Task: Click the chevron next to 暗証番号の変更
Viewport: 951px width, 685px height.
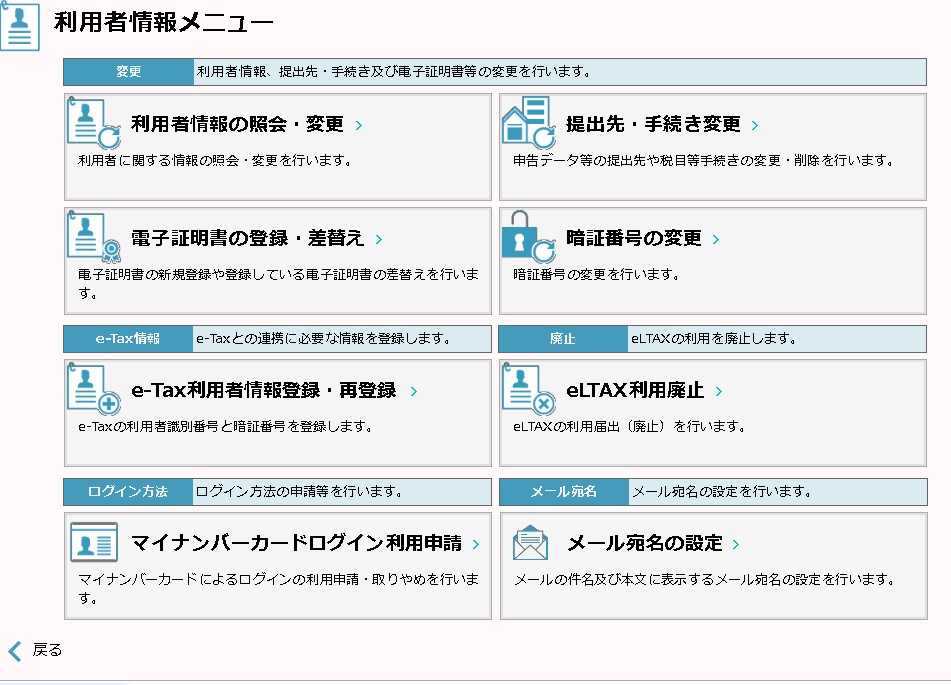Action: click(716, 240)
